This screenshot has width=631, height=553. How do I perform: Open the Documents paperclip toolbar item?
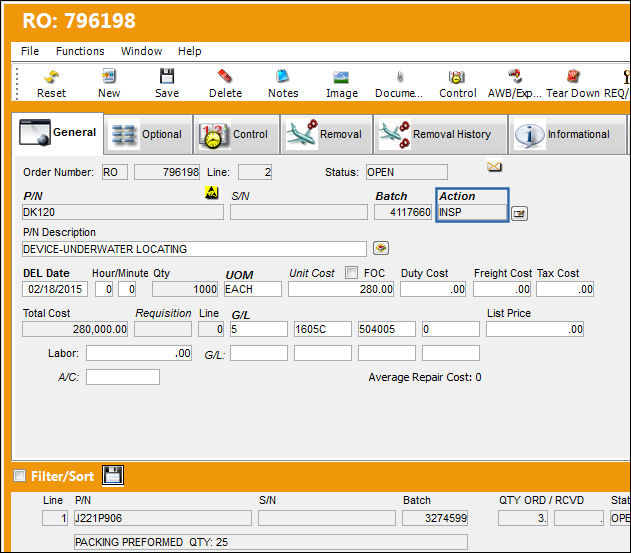click(x=399, y=84)
